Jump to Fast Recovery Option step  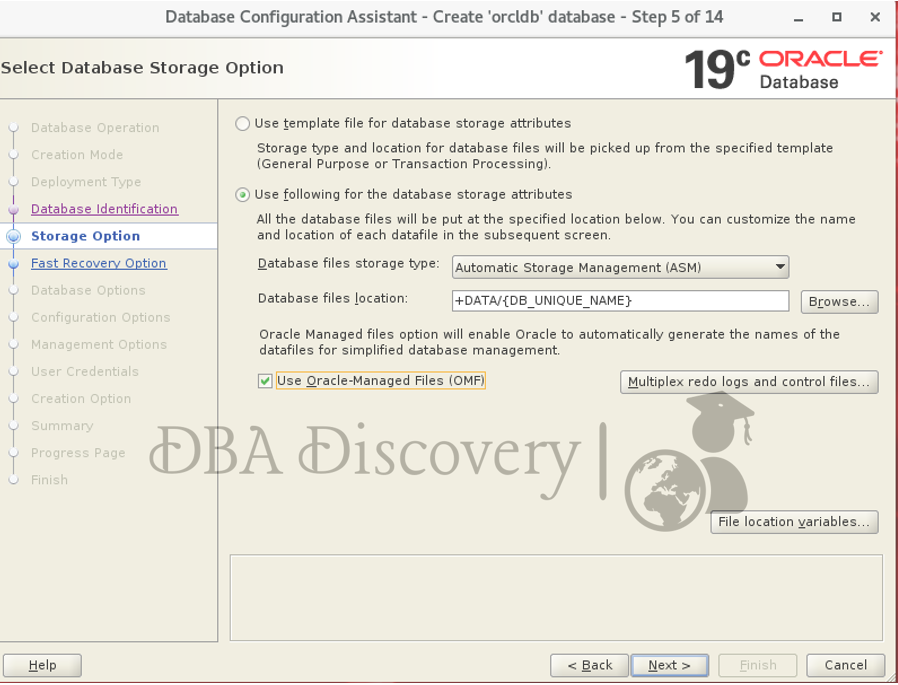click(x=98, y=263)
